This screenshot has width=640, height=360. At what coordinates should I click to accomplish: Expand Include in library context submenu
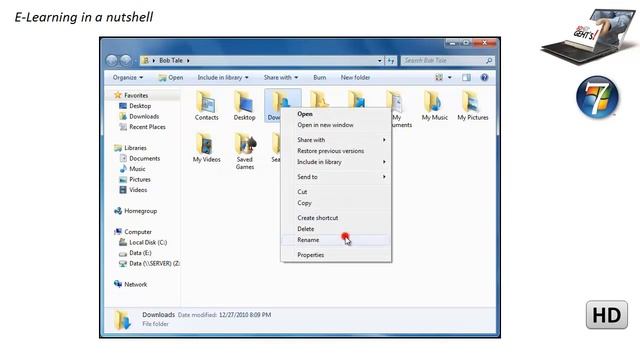[x=336, y=162]
